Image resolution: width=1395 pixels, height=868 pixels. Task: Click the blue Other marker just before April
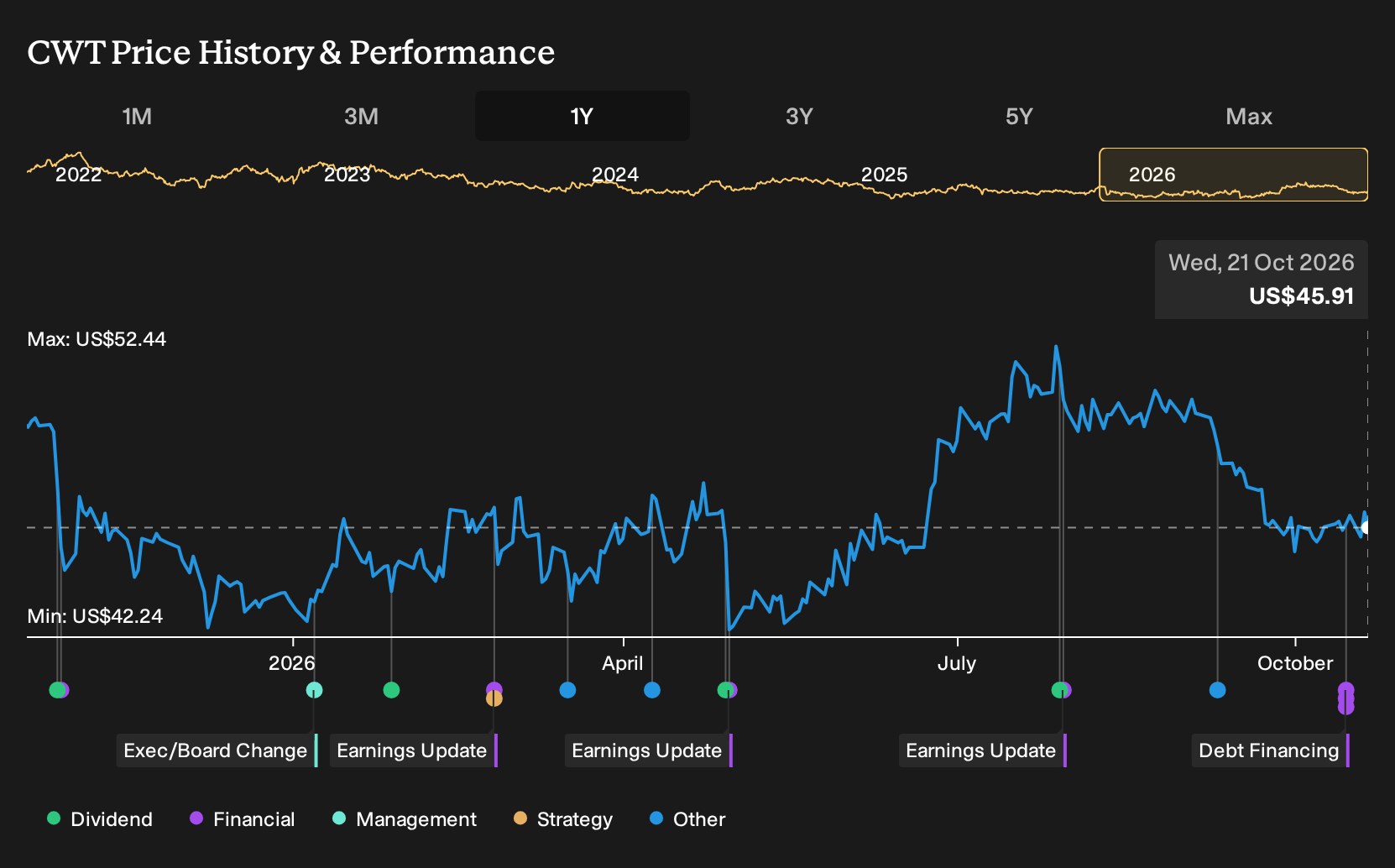567,690
